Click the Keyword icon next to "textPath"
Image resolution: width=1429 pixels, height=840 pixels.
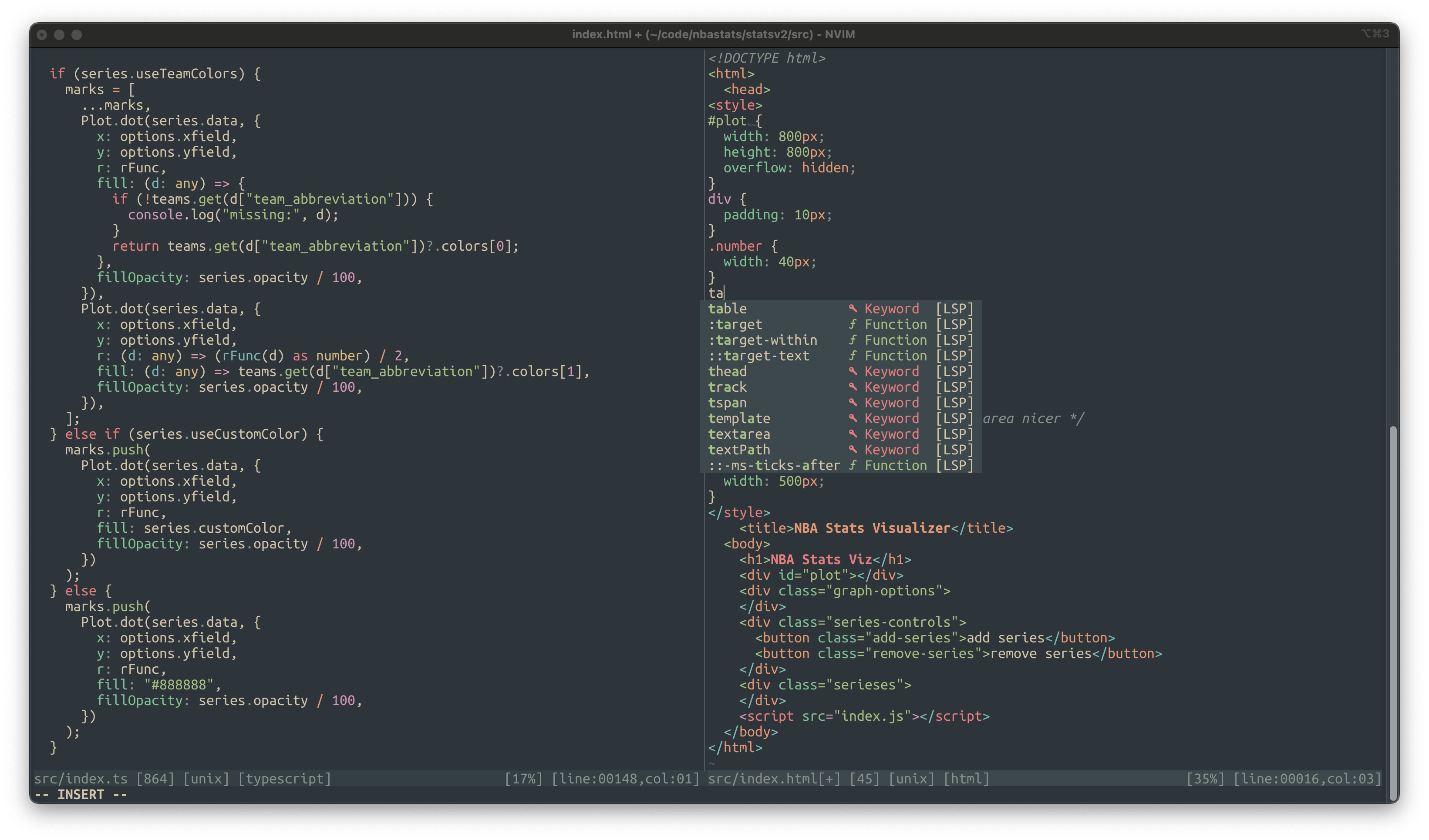(x=853, y=450)
